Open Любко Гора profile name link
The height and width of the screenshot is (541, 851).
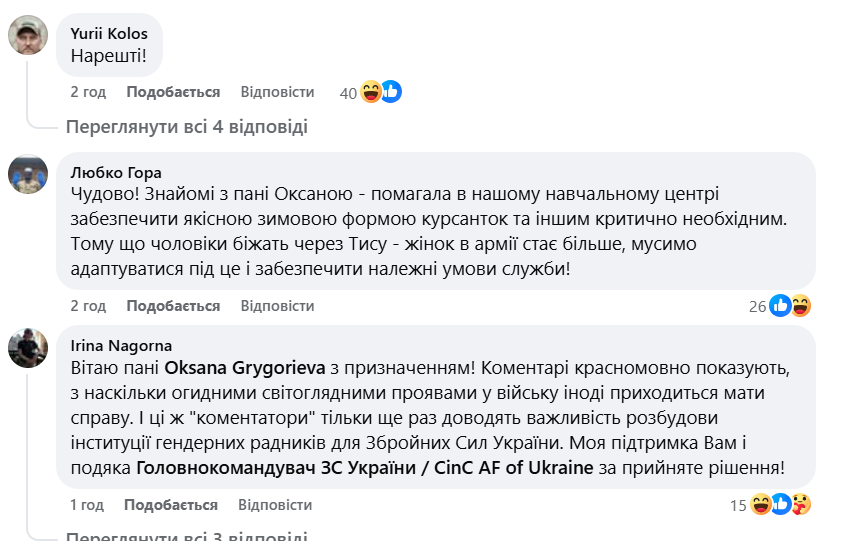coord(116,172)
